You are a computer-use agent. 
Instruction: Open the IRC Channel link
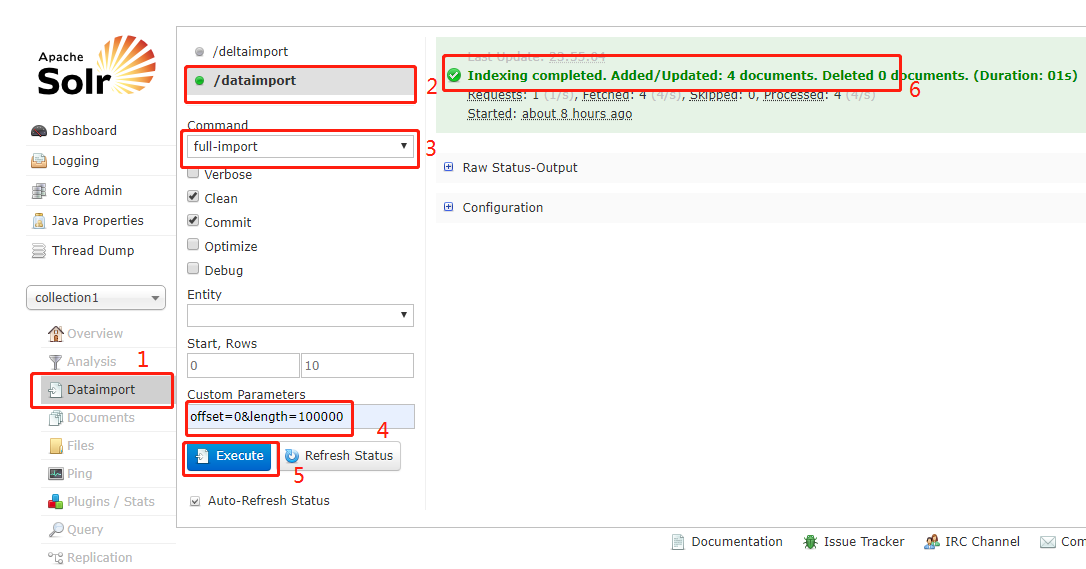coord(981,542)
